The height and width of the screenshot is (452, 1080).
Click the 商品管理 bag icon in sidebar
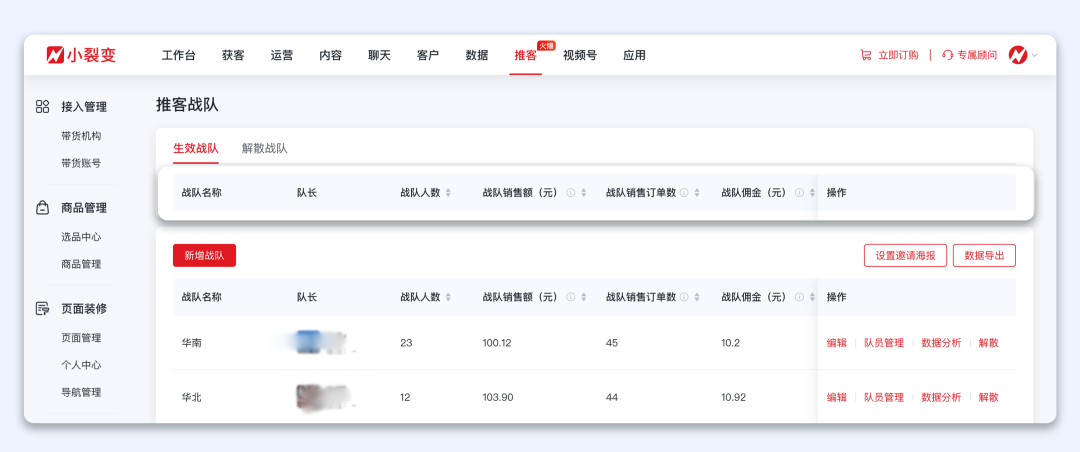(43, 208)
